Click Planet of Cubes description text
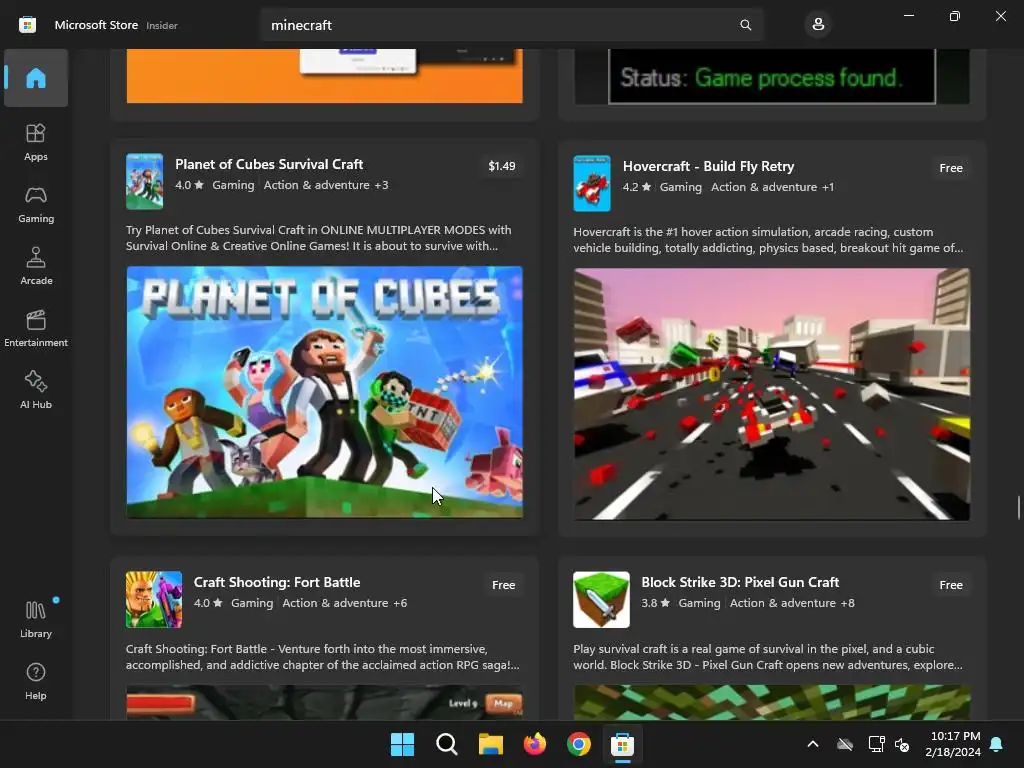Screen dimensions: 1024x768 [319, 238]
